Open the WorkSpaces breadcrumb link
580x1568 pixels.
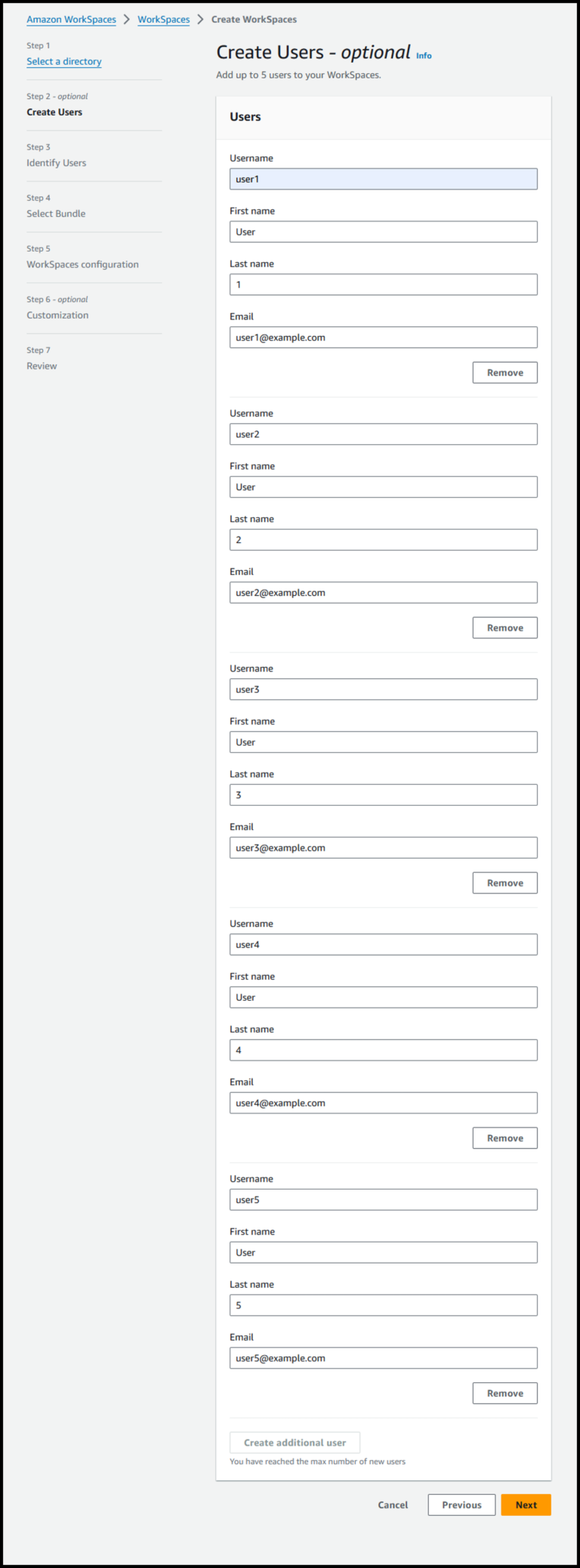click(x=163, y=19)
